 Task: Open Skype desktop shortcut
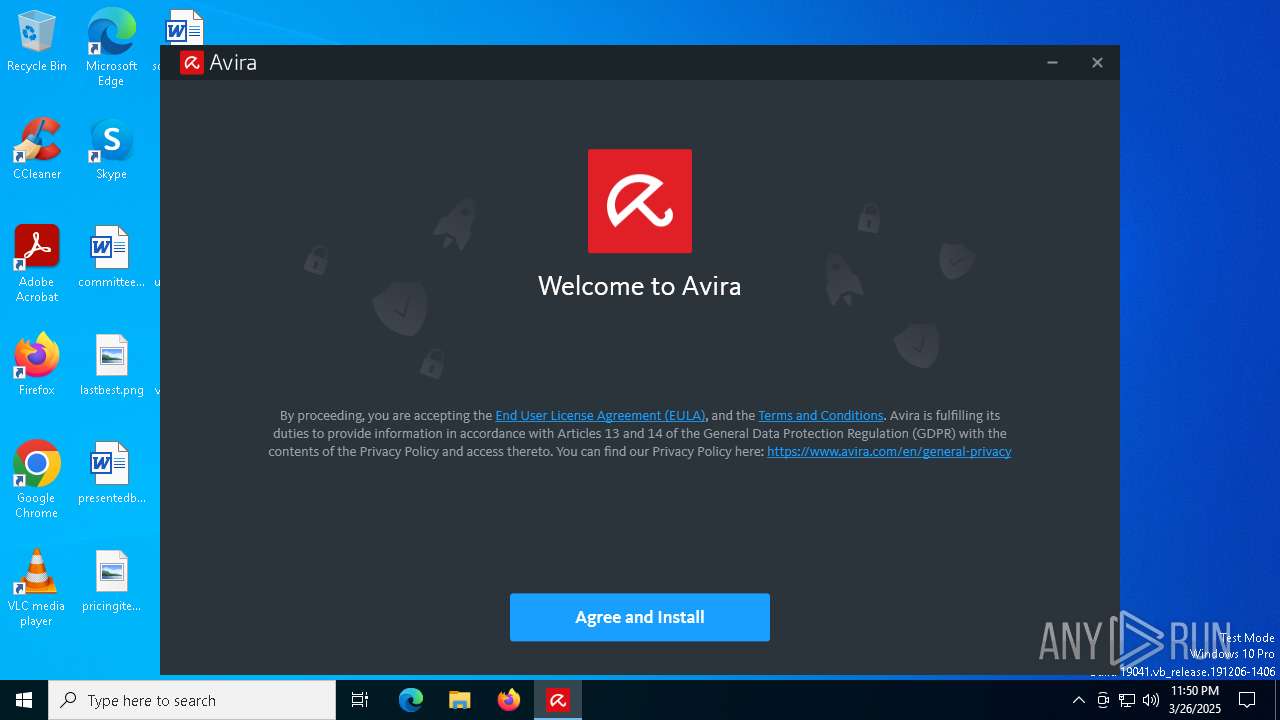(111, 148)
